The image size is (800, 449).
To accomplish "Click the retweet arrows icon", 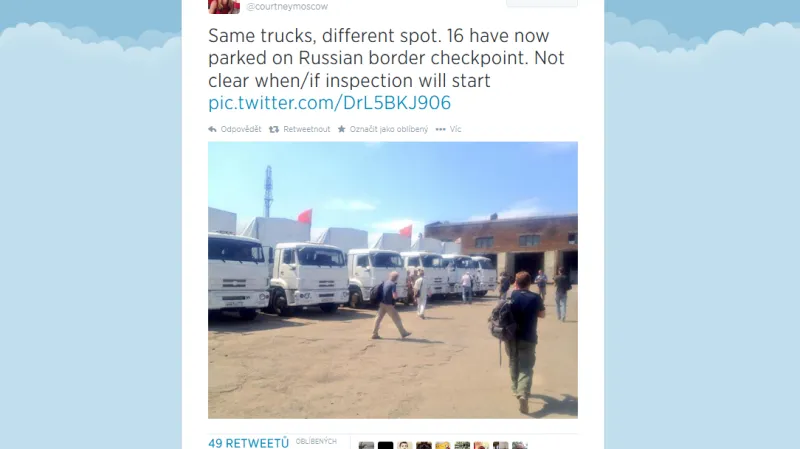I will click(x=274, y=130).
